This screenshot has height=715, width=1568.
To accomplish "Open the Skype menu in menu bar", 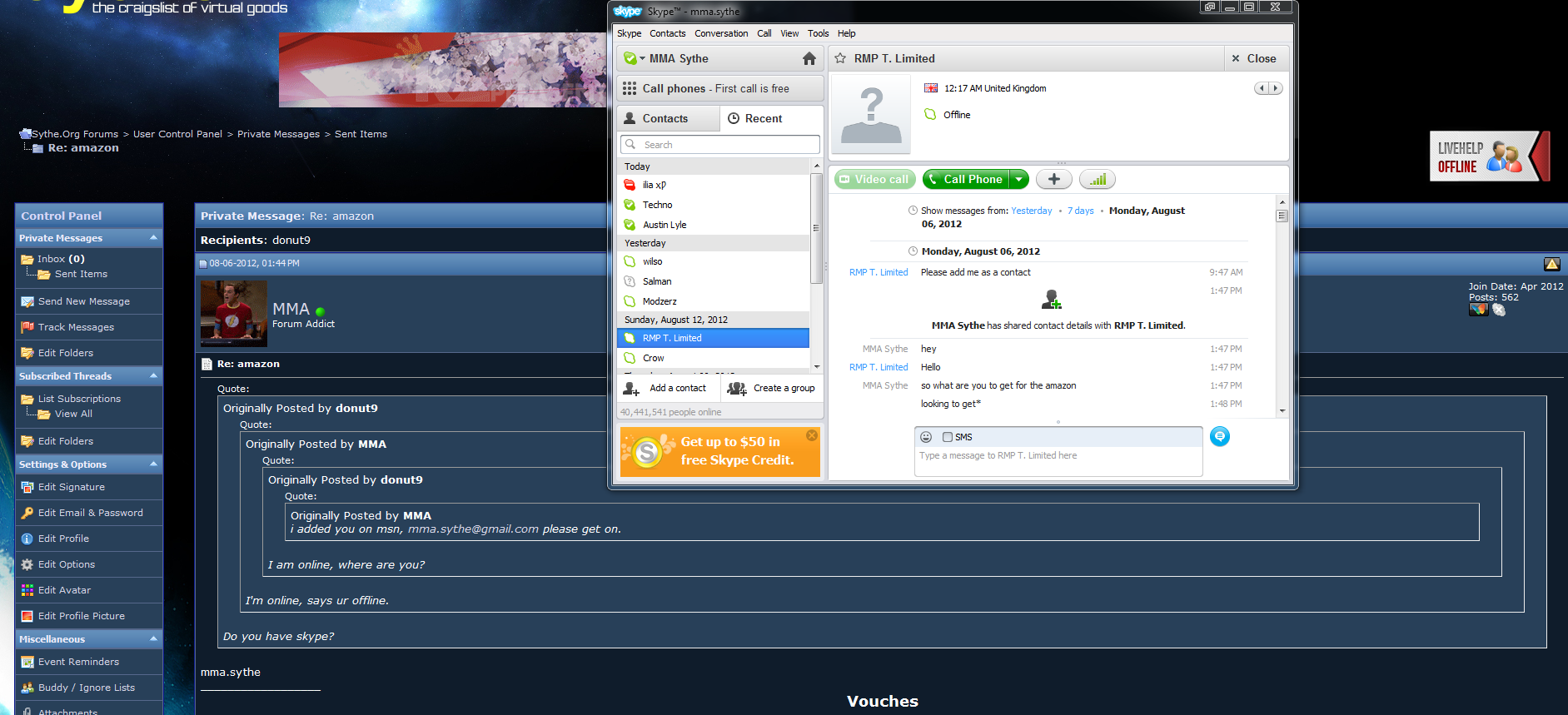I will [x=630, y=33].
